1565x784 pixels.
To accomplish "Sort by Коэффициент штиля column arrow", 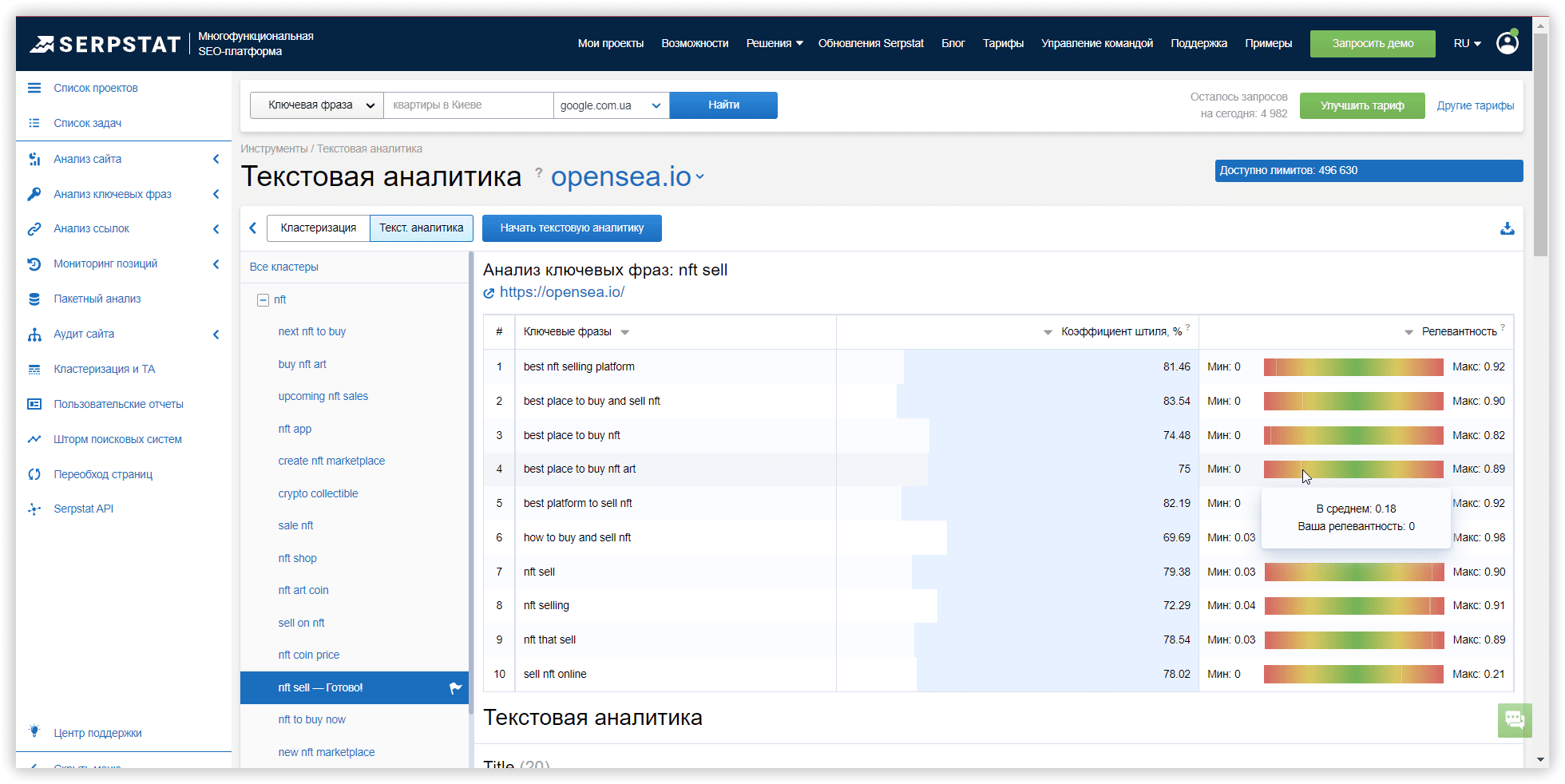I will (1048, 332).
